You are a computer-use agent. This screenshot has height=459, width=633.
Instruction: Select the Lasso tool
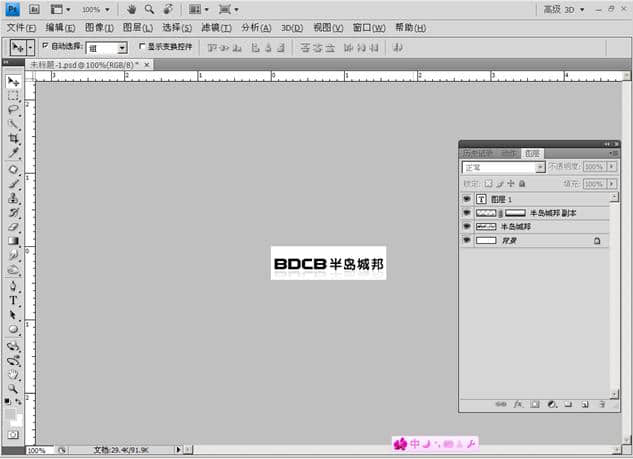(13, 110)
